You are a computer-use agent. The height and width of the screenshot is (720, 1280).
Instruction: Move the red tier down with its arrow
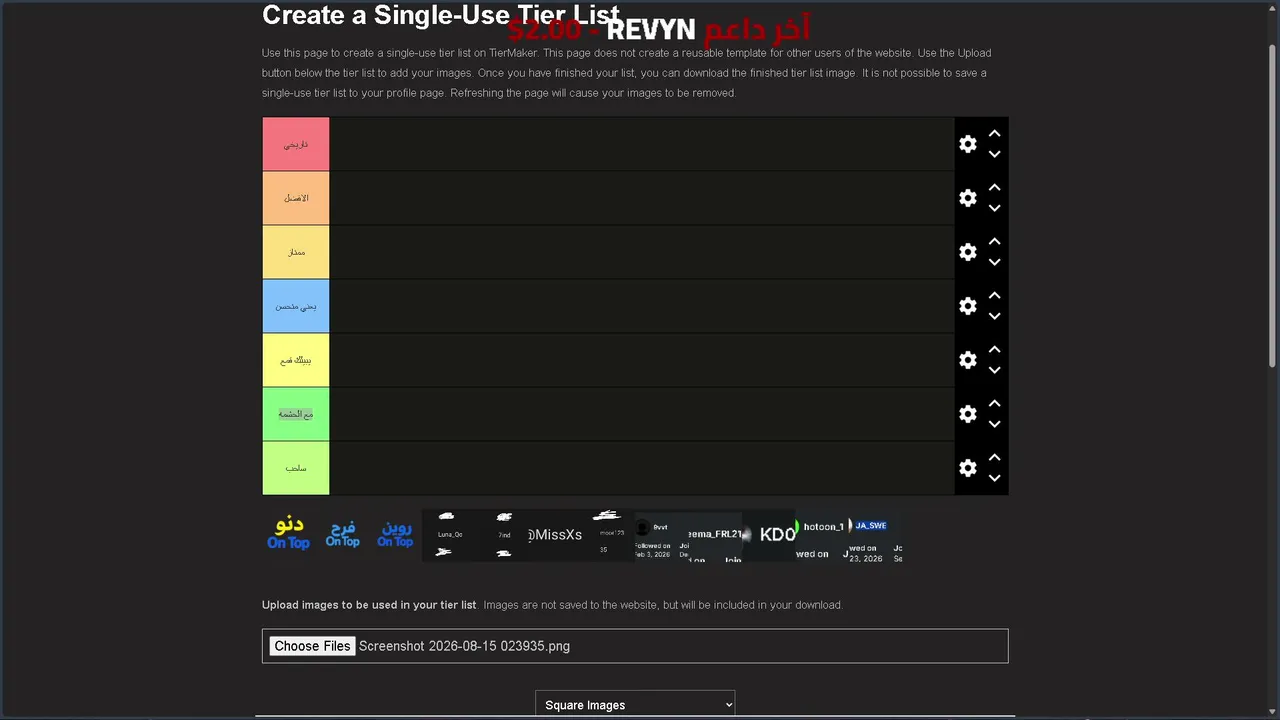pyautogui.click(x=994, y=155)
